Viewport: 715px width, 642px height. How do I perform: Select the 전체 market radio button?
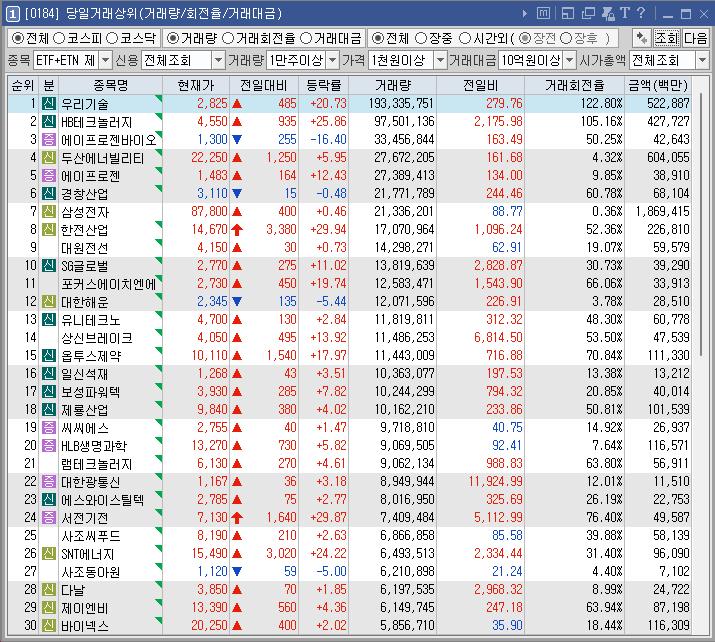17,38
